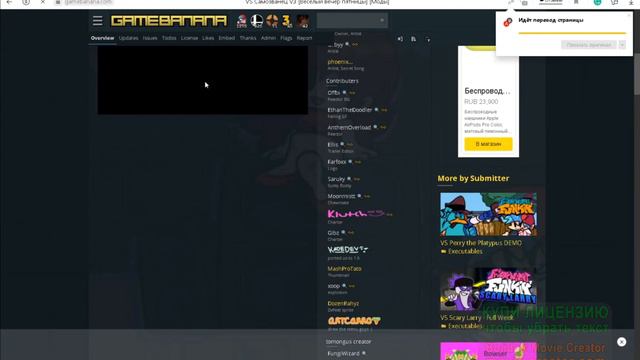The height and width of the screenshot is (360, 640).
Task: Switch to the Likes tab
Action: point(208,38)
